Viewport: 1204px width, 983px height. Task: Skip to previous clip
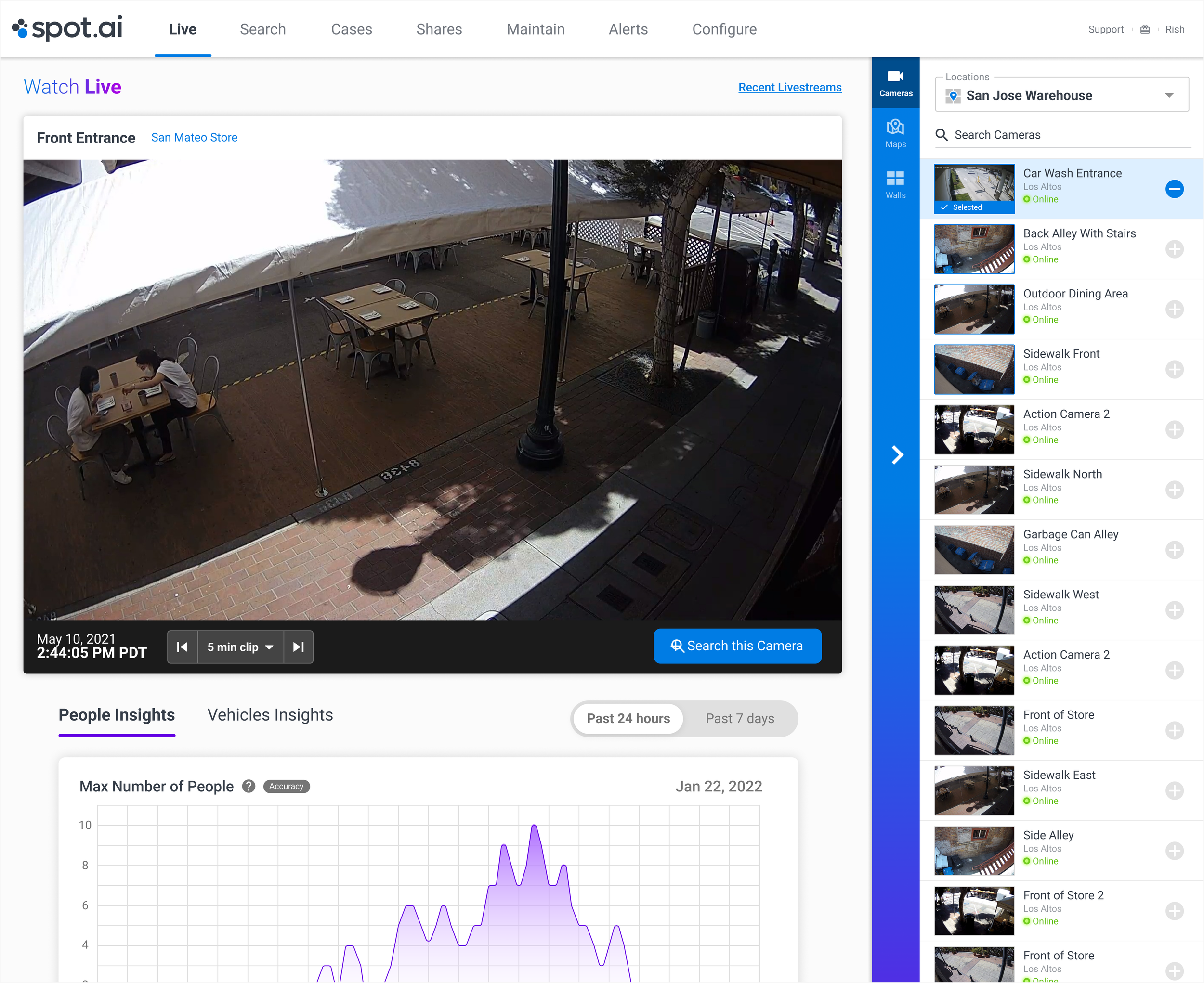click(183, 647)
